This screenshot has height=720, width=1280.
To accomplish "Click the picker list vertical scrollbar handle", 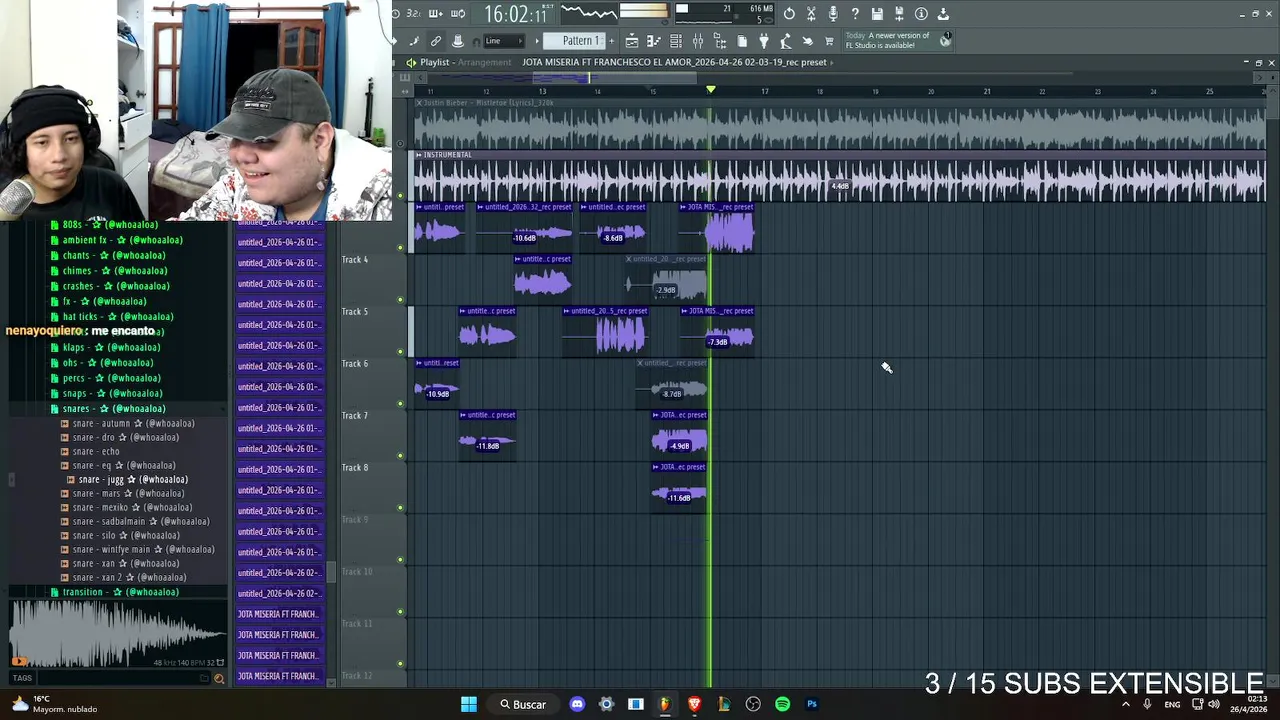I will click(x=331, y=573).
